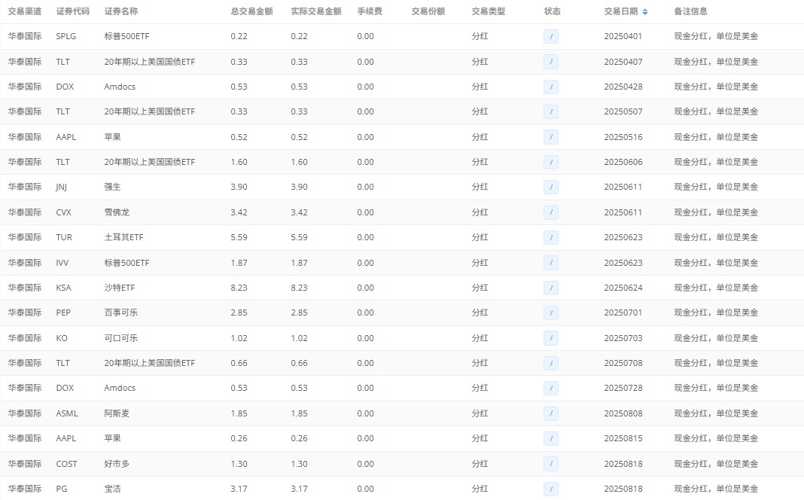Click the status icon for DOX dated 20250428
The height and width of the screenshot is (500, 804).
(x=551, y=87)
